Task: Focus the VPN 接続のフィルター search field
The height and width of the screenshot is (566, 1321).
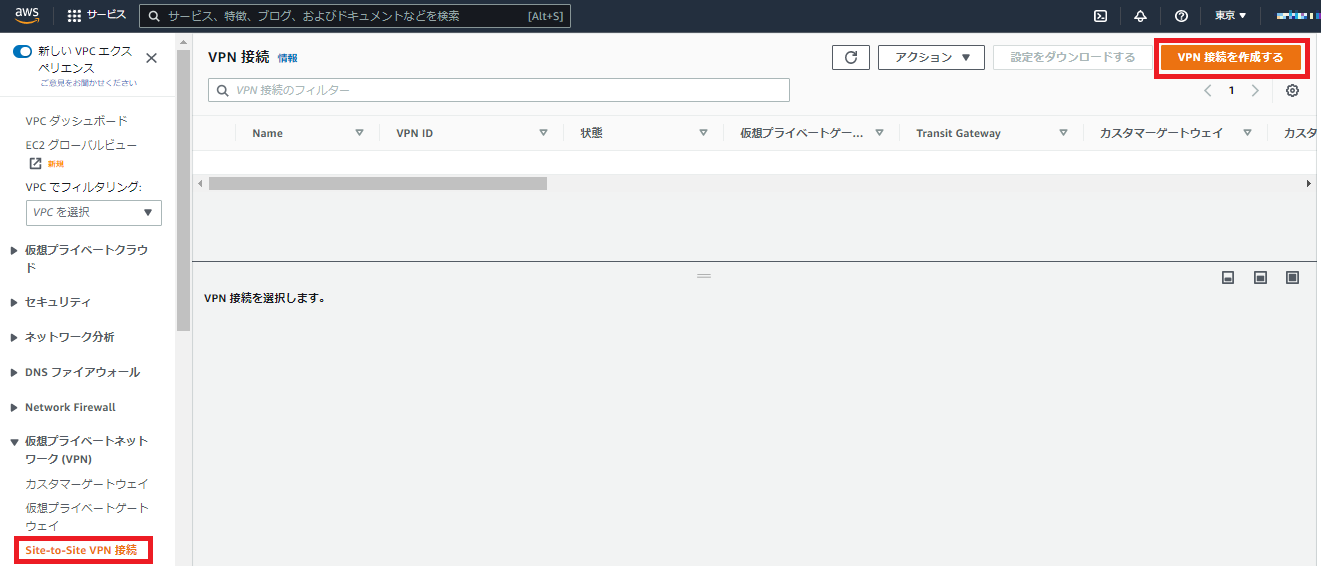Action: pyautogui.click(x=500, y=90)
